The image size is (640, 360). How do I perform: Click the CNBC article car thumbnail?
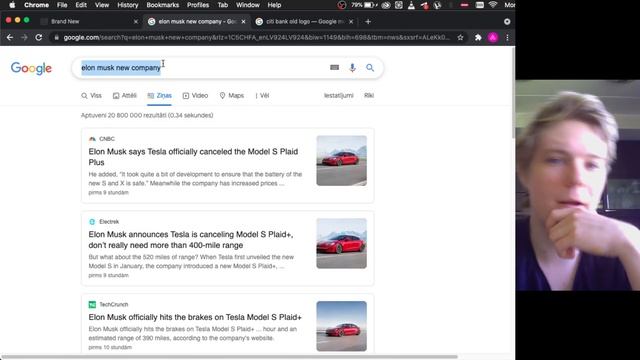[x=342, y=161]
